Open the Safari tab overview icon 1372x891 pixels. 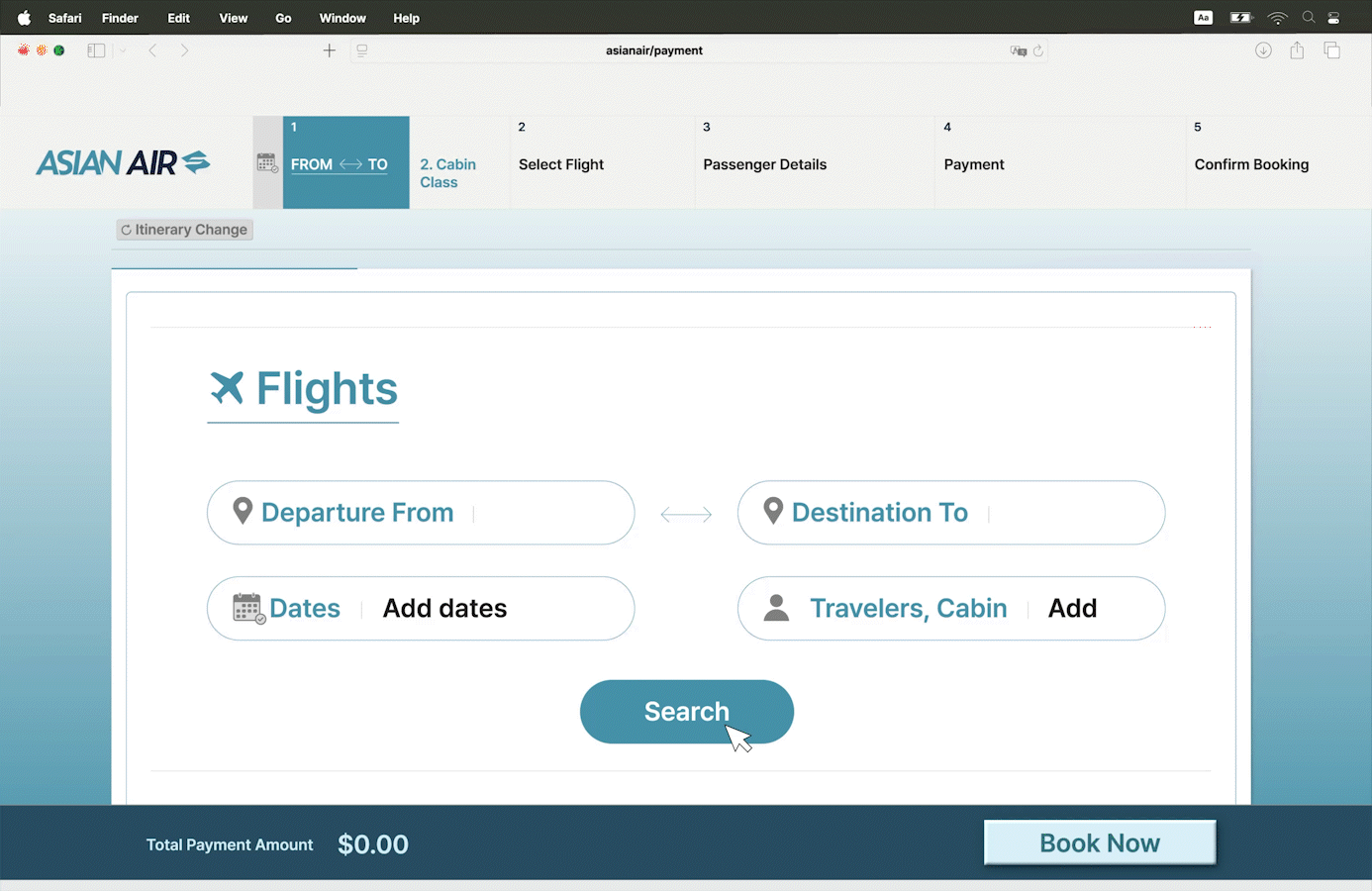(1331, 50)
